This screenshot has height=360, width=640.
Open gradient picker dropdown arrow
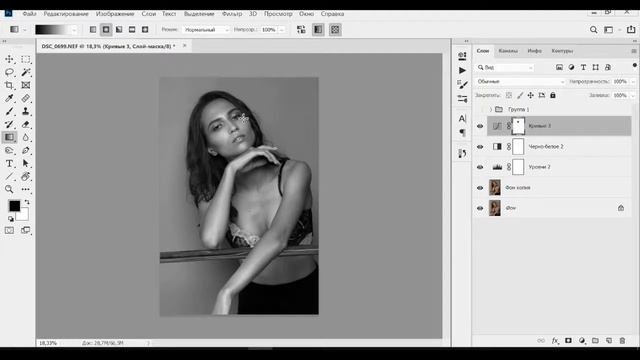pyautogui.click(x=74, y=30)
